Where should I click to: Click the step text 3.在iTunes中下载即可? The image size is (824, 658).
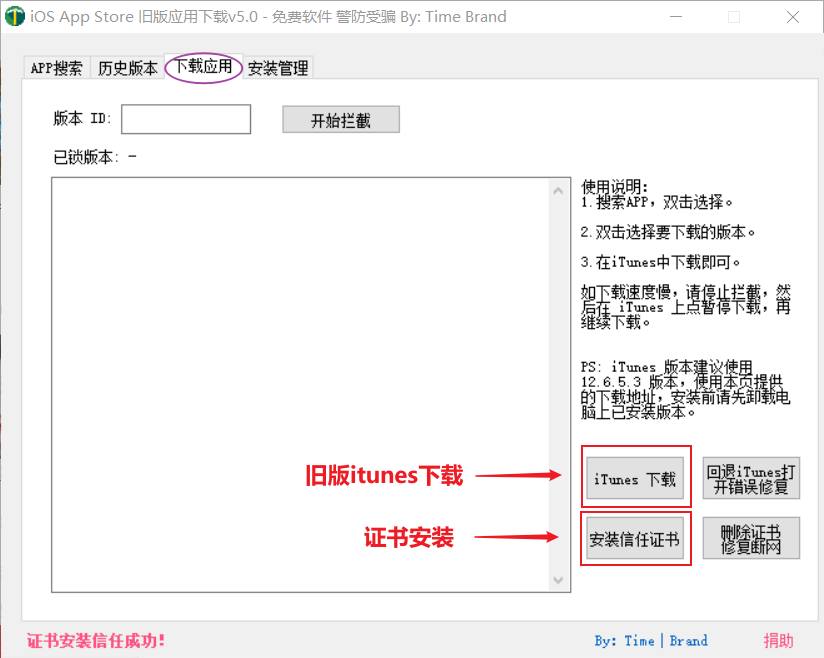click(x=661, y=261)
